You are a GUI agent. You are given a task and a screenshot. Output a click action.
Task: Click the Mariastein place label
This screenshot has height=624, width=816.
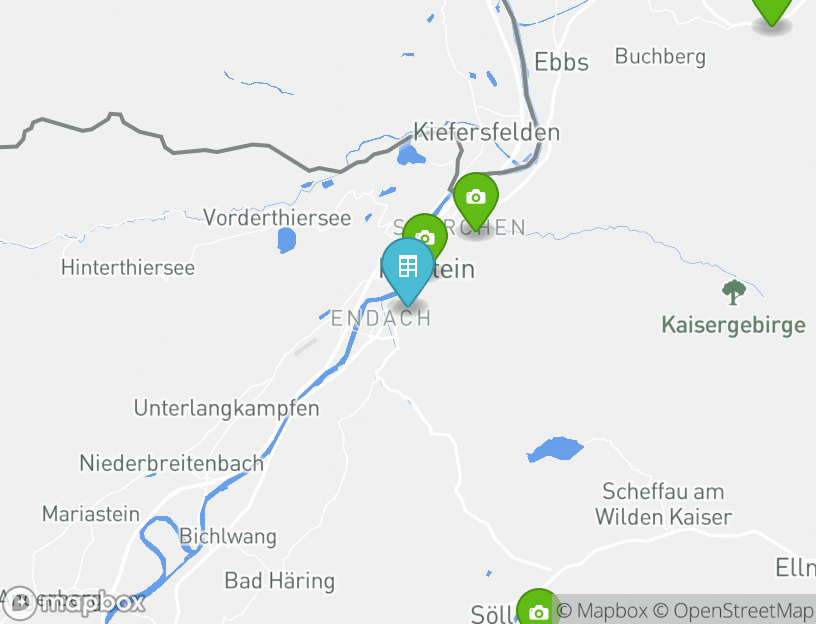coord(91,514)
